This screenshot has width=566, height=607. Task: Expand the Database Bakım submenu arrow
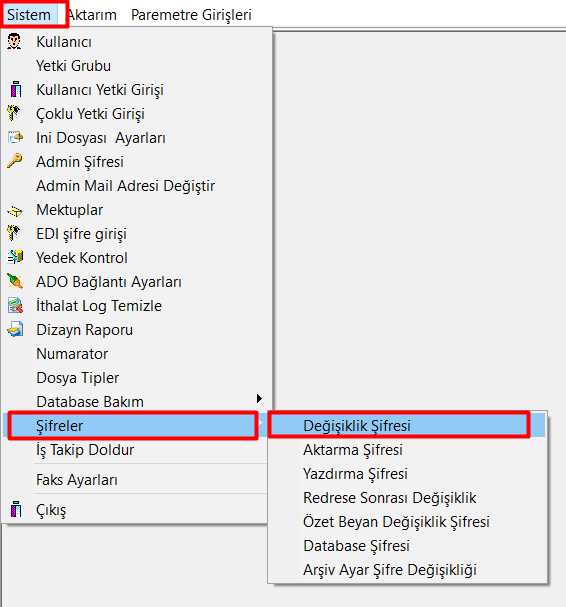coord(259,398)
